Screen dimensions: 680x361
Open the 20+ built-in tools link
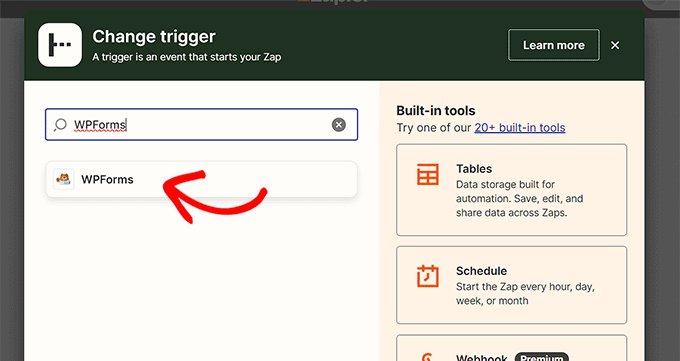click(520, 128)
